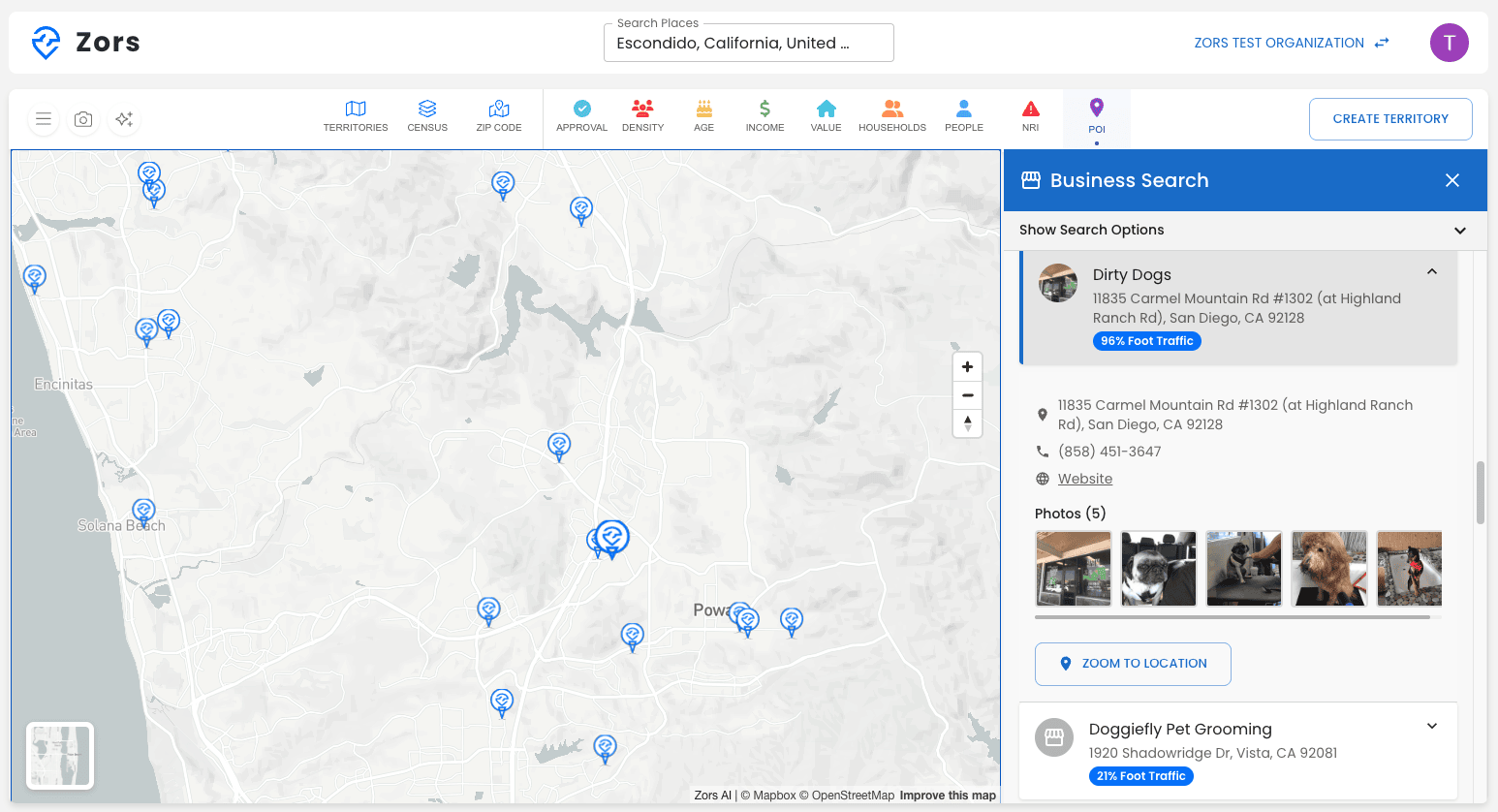
Task: Show the Density layer
Action: (642, 115)
